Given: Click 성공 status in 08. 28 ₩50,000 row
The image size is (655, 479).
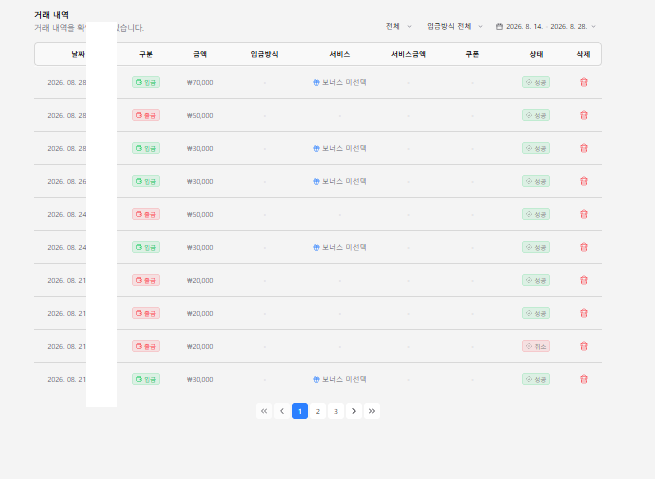Looking at the screenshot, I should (x=536, y=115).
